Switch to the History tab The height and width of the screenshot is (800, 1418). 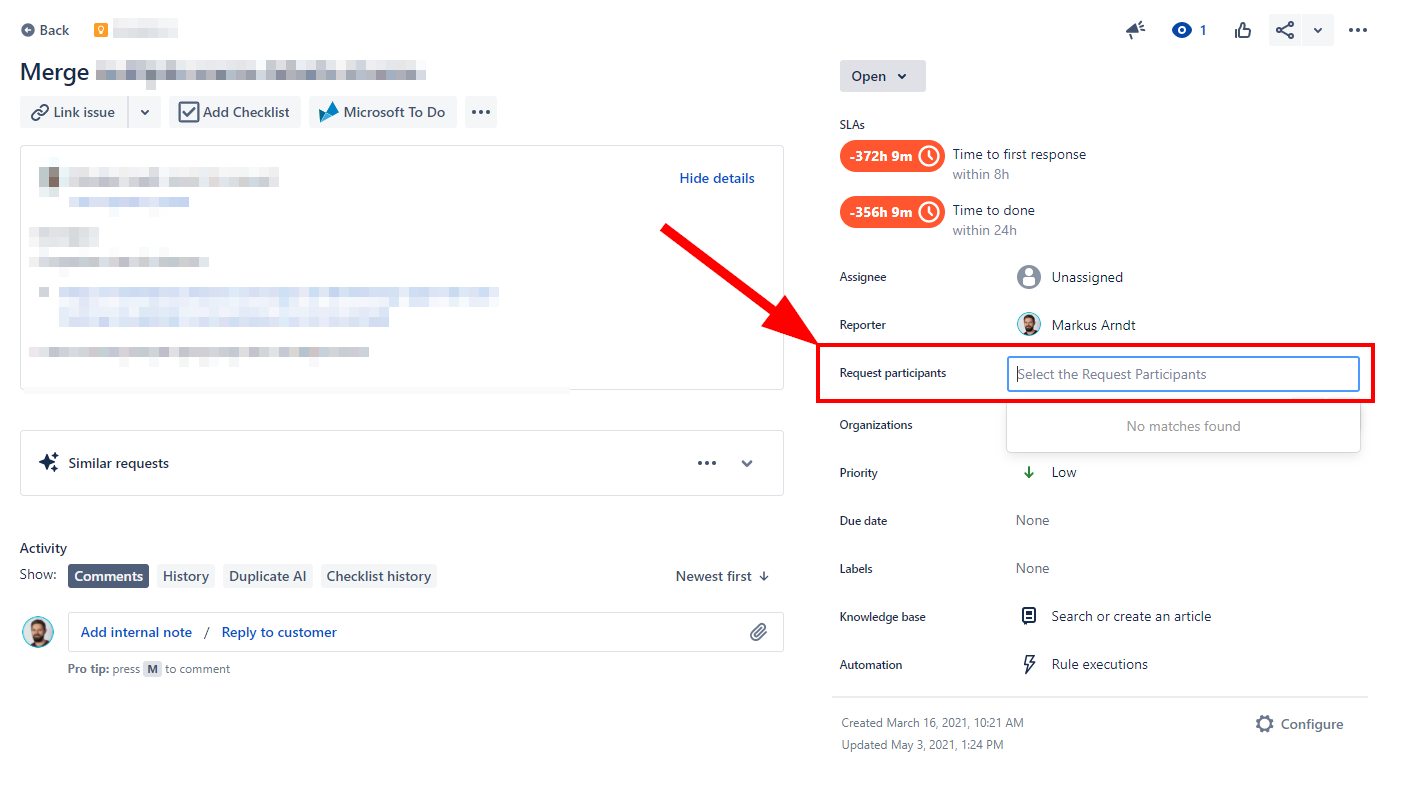[185, 576]
